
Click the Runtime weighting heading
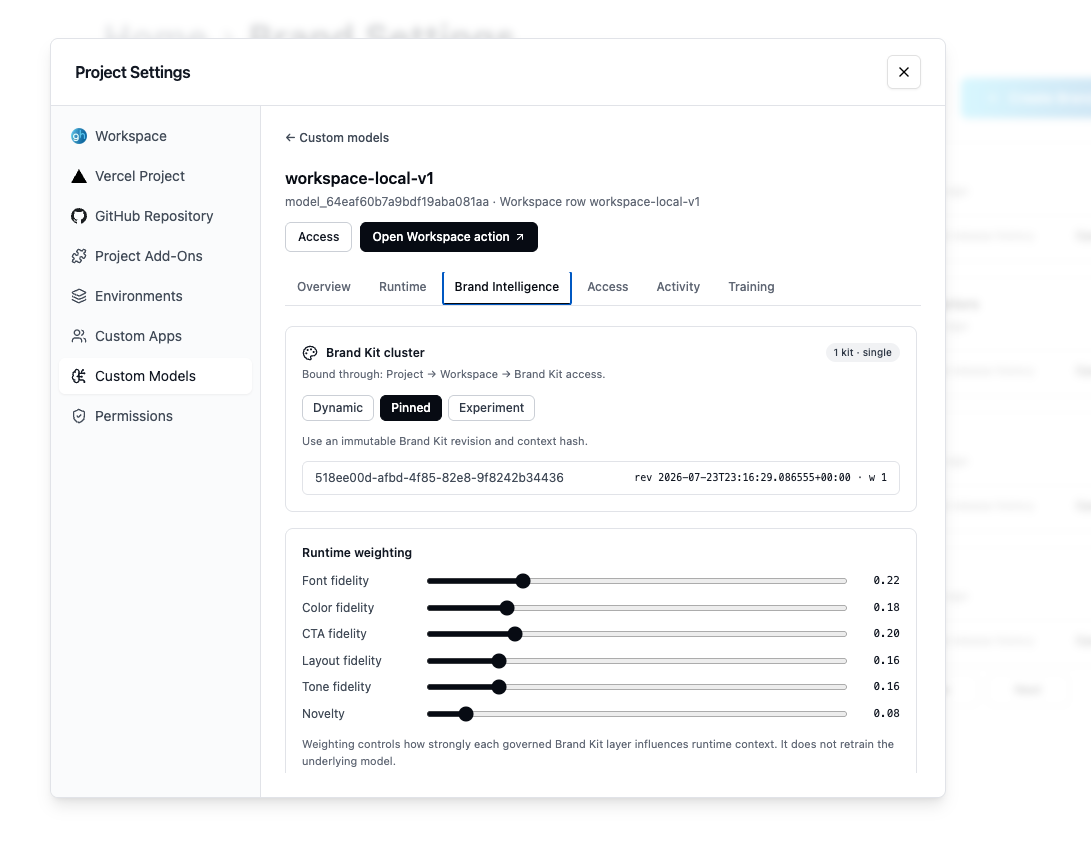point(357,552)
